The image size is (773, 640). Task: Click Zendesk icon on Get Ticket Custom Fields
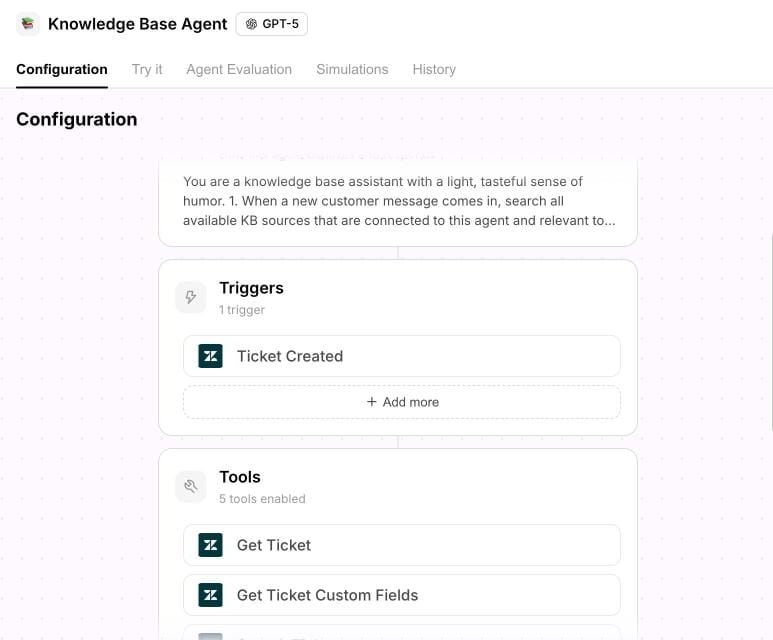point(211,595)
